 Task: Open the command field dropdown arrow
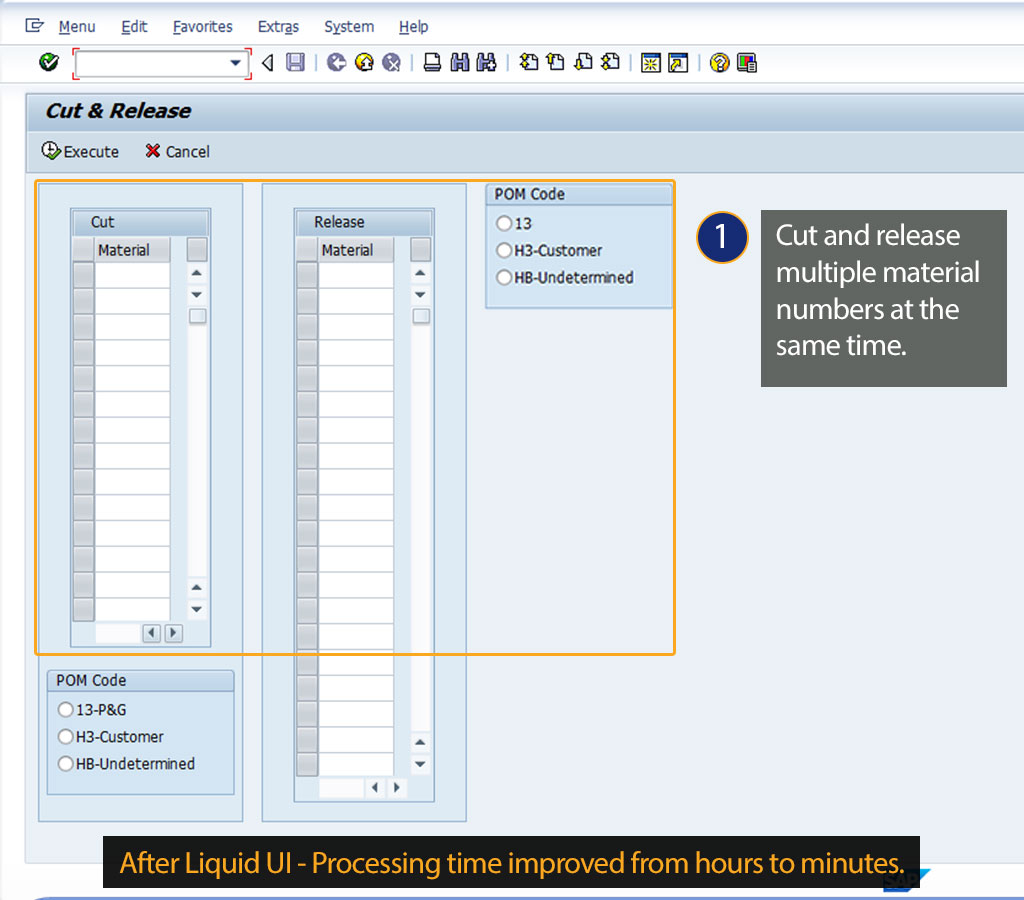click(236, 63)
